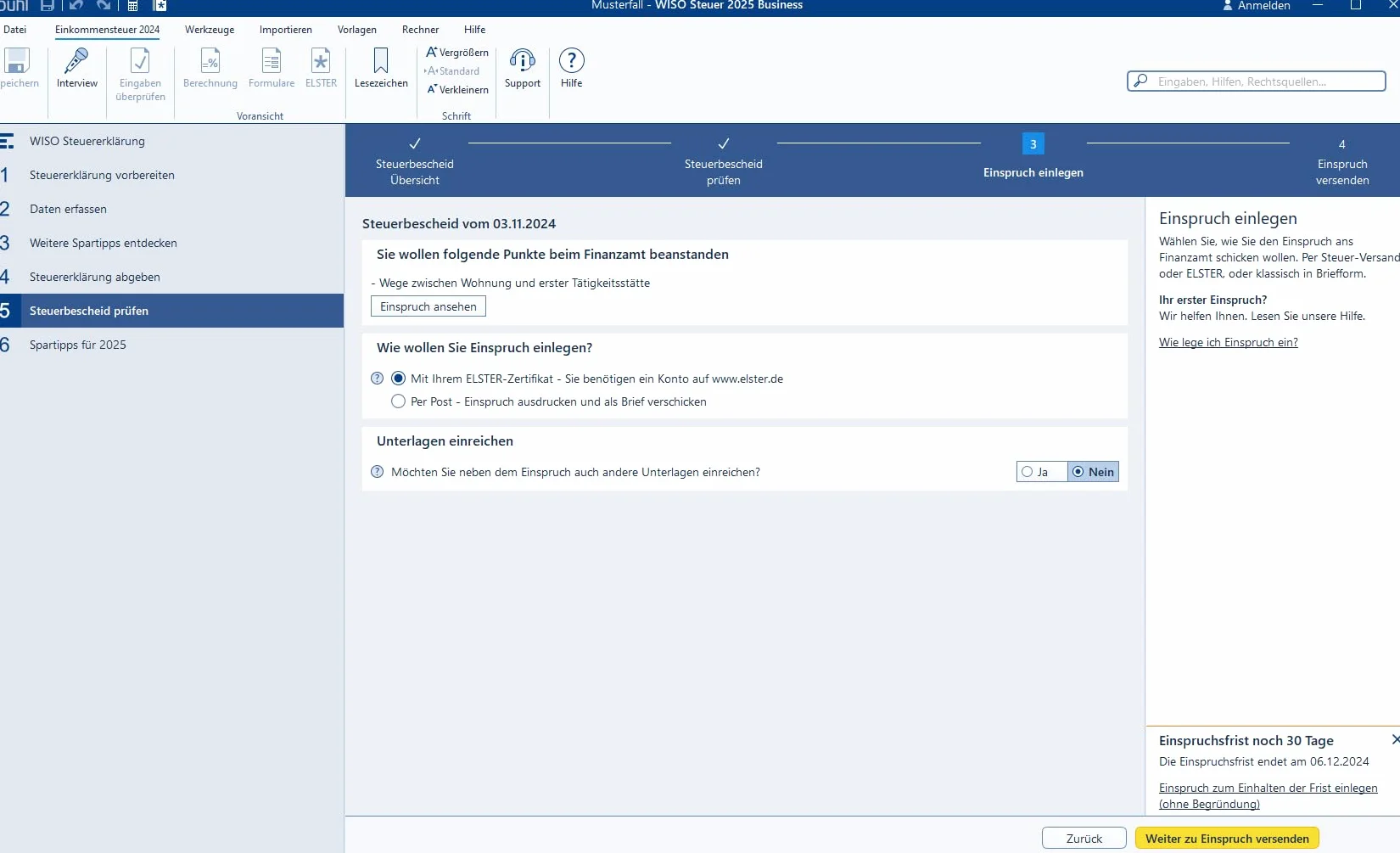Select 'Mit Ihrem ELSTER-Zertifikat' radio option
This screenshot has width=1400, height=853.
pos(398,379)
